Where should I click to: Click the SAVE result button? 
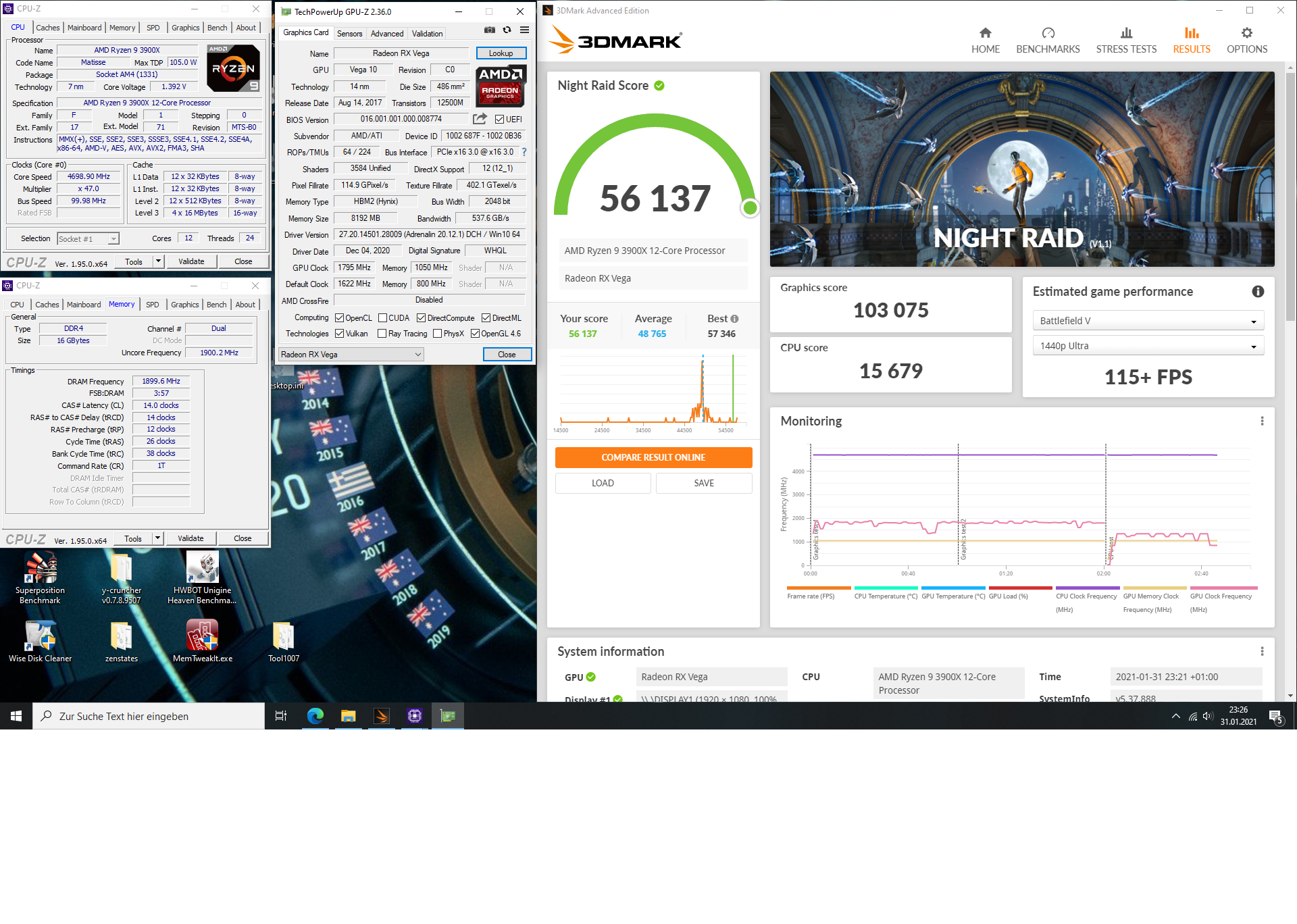(x=704, y=483)
